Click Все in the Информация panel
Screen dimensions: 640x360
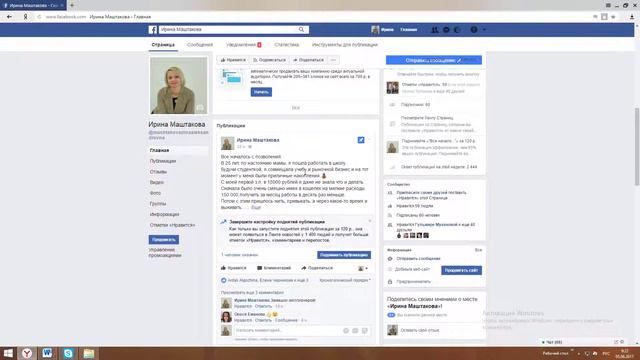[x=478, y=250]
